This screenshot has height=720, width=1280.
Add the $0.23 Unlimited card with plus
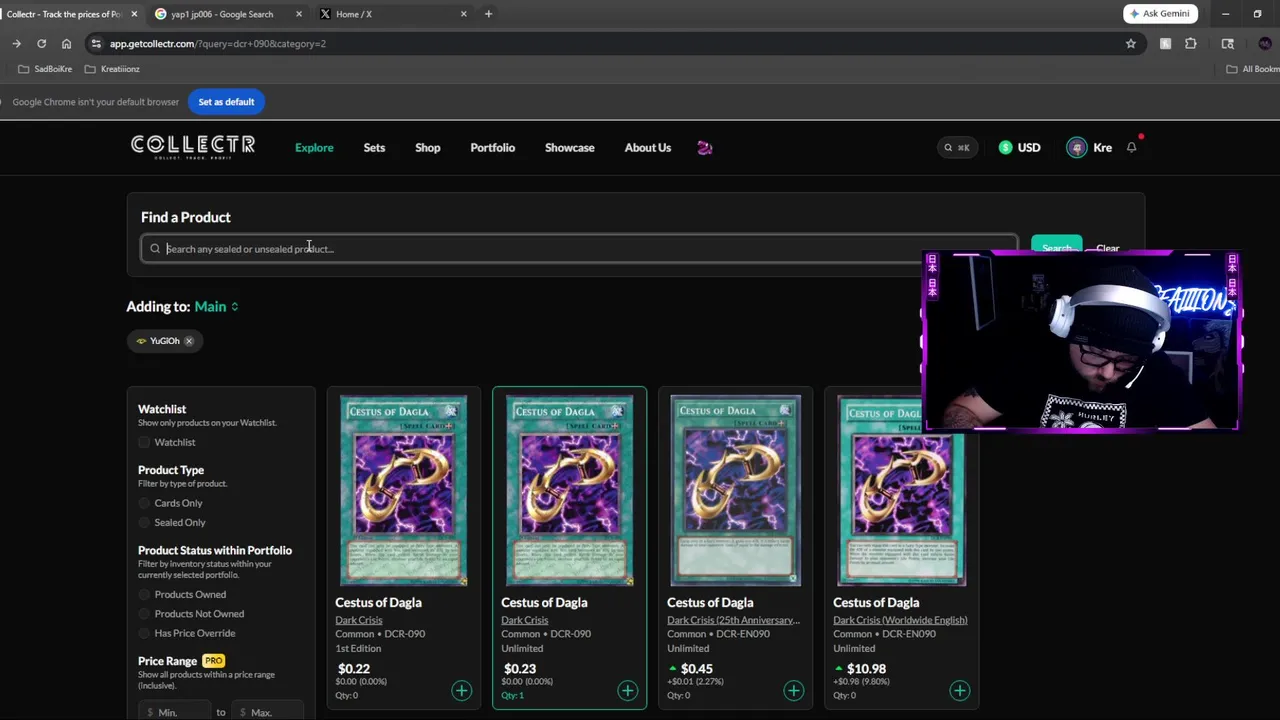pyautogui.click(x=627, y=690)
